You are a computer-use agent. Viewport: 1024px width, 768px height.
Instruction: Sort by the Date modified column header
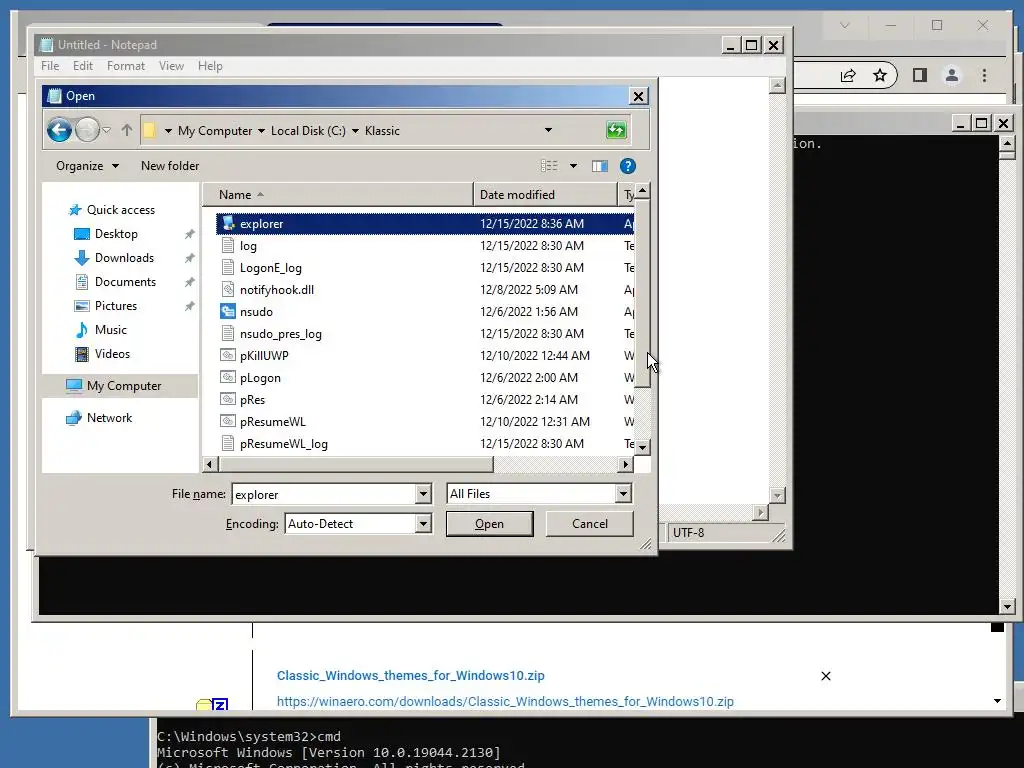545,195
